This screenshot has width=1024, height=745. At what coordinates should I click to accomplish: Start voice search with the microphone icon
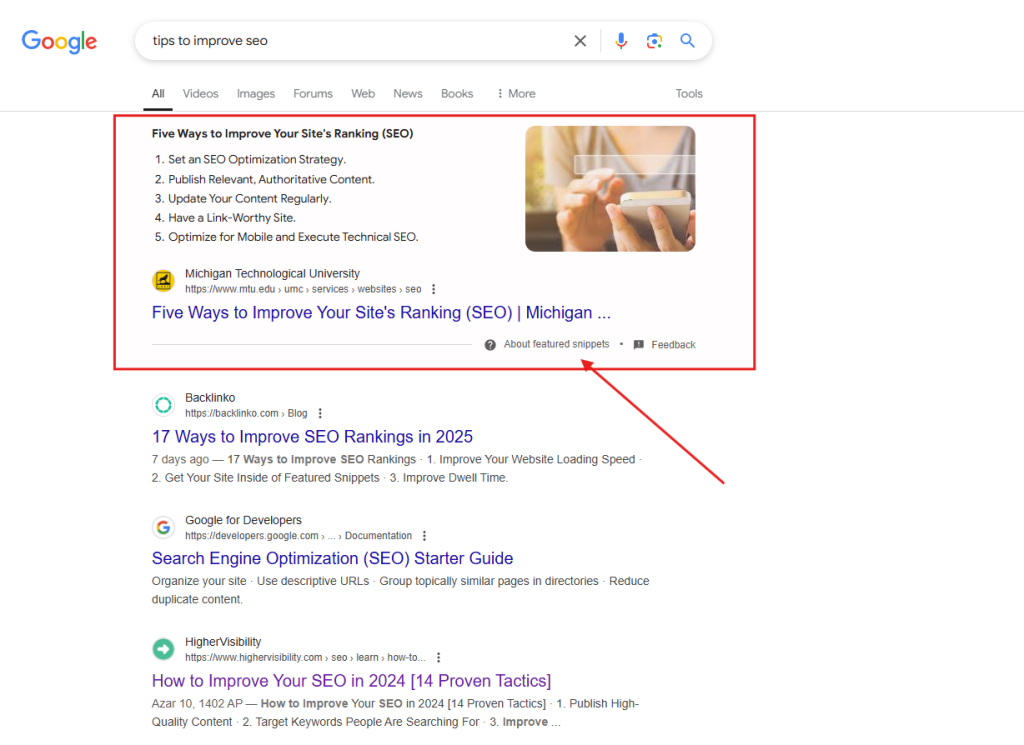coord(621,41)
